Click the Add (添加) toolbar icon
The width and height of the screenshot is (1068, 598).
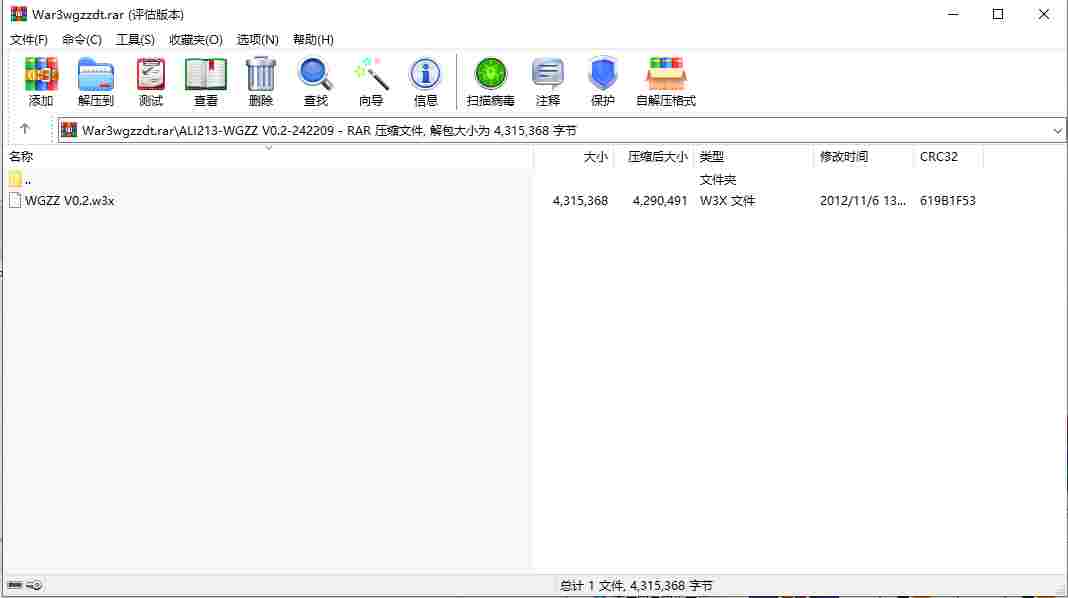coord(41,82)
